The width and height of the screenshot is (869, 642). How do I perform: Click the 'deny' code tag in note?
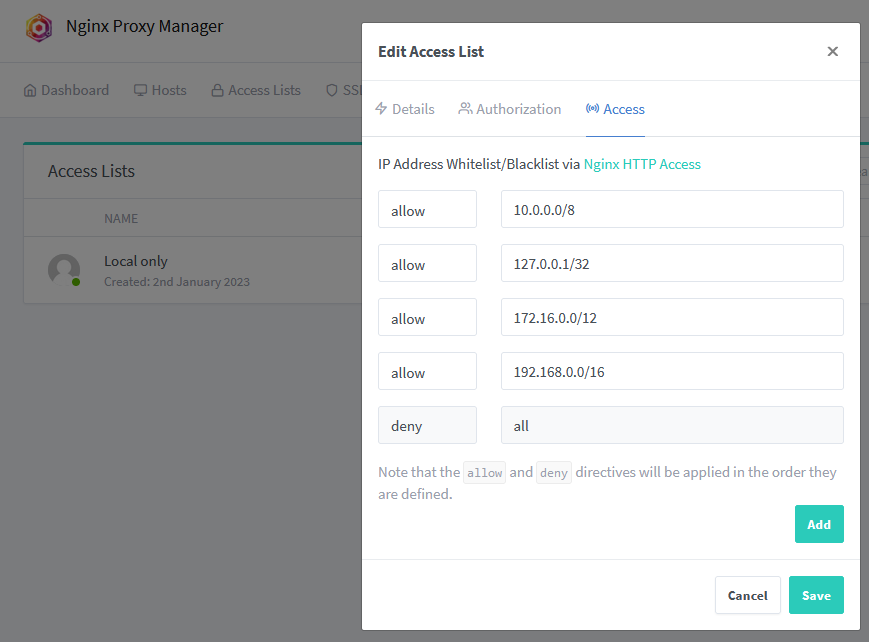(554, 473)
